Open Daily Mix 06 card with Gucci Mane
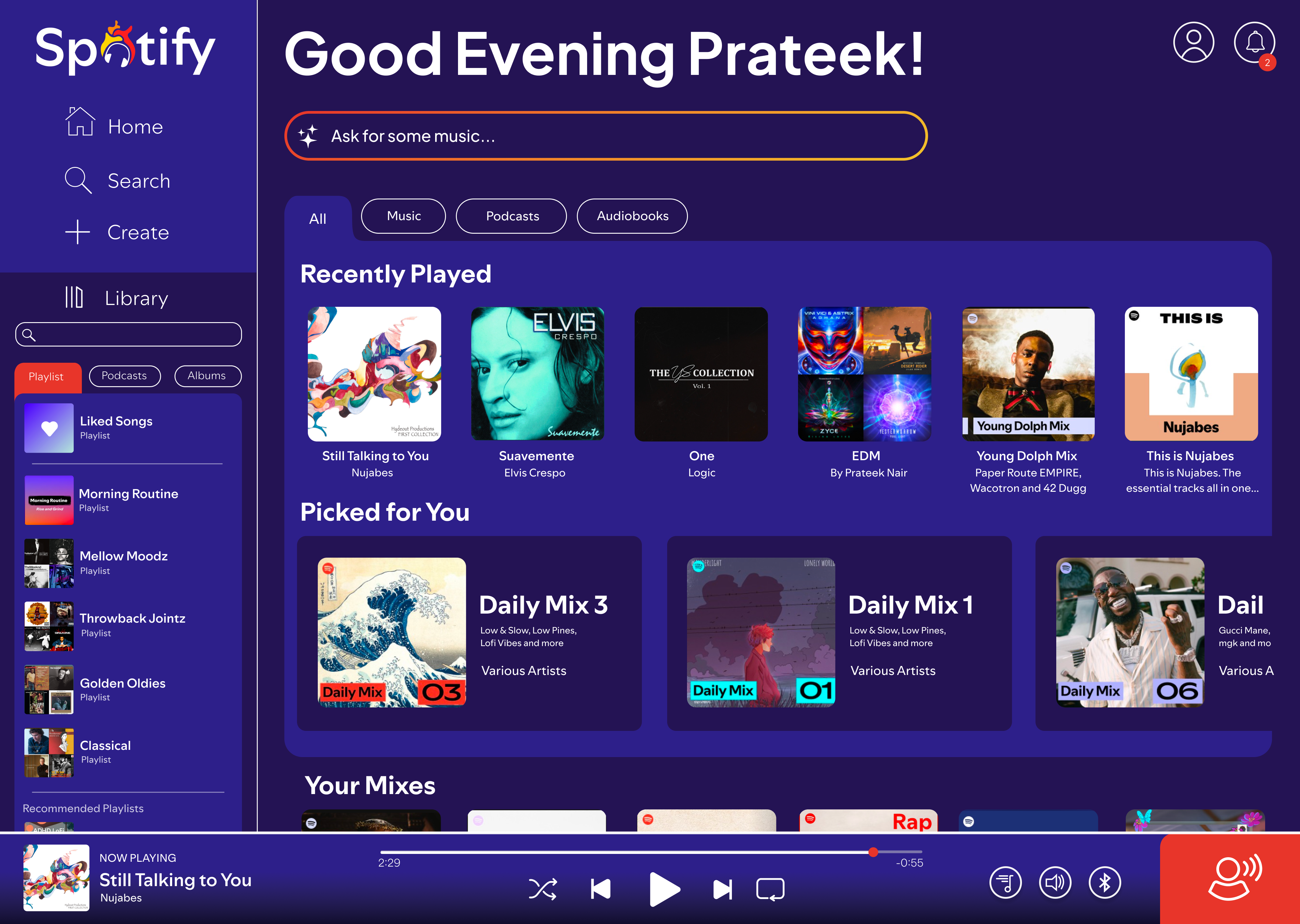The height and width of the screenshot is (924, 1300). 1154,633
